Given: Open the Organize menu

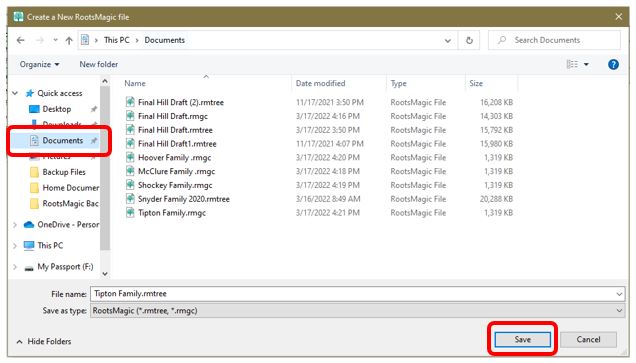Looking at the screenshot, I should 39,64.
